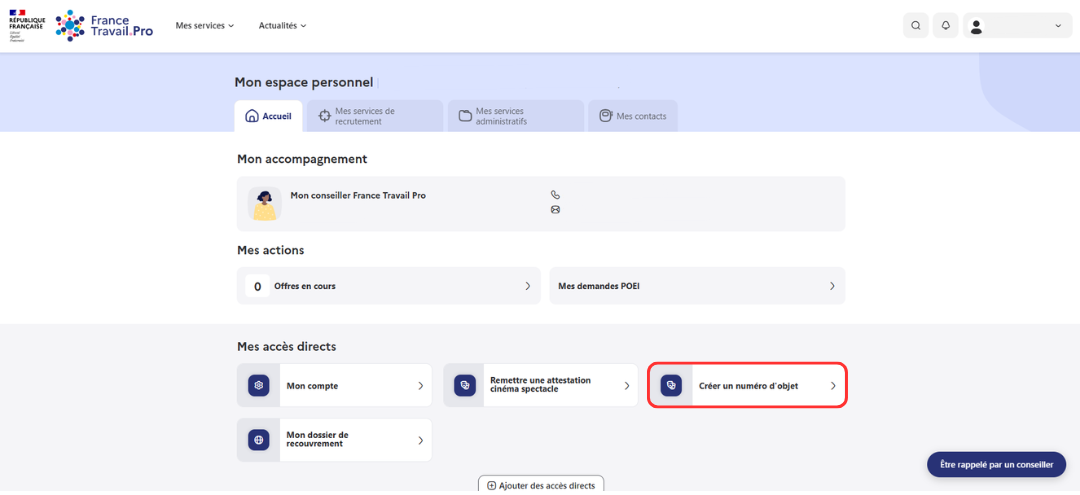
Task: Click the Mon espace personnel heading
Action: pos(304,83)
